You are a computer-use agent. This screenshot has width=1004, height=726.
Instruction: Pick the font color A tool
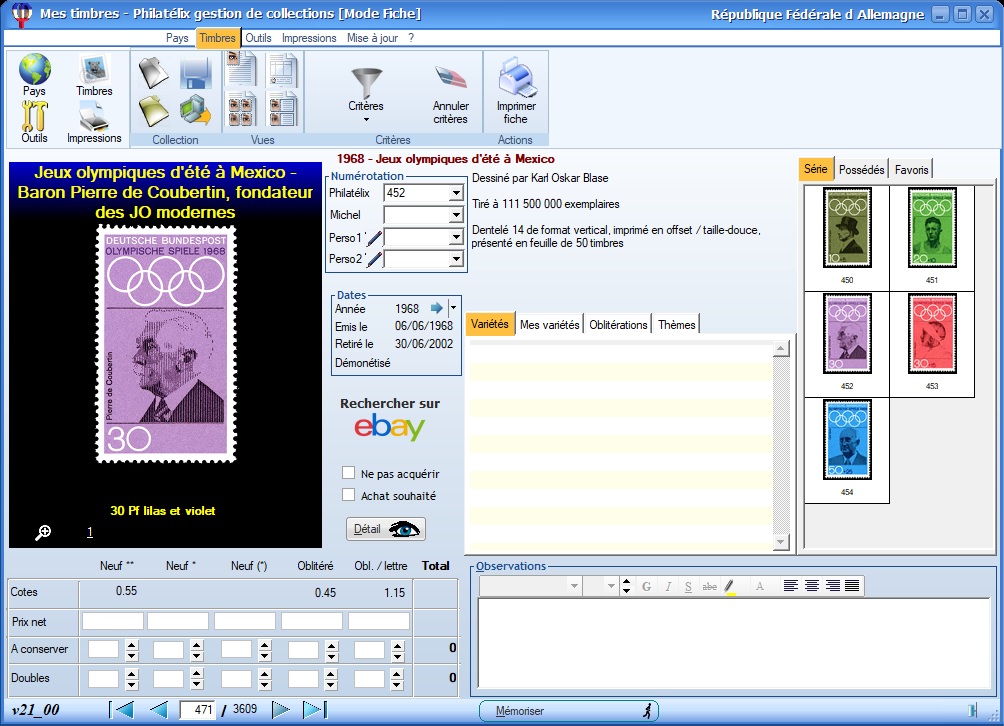coord(759,586)
